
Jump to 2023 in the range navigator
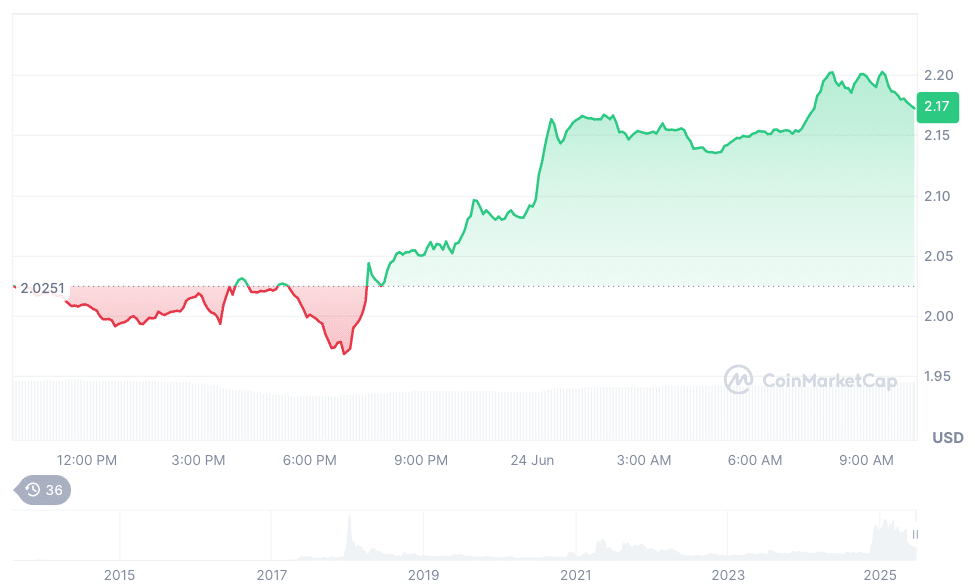(x=728, y=575)
